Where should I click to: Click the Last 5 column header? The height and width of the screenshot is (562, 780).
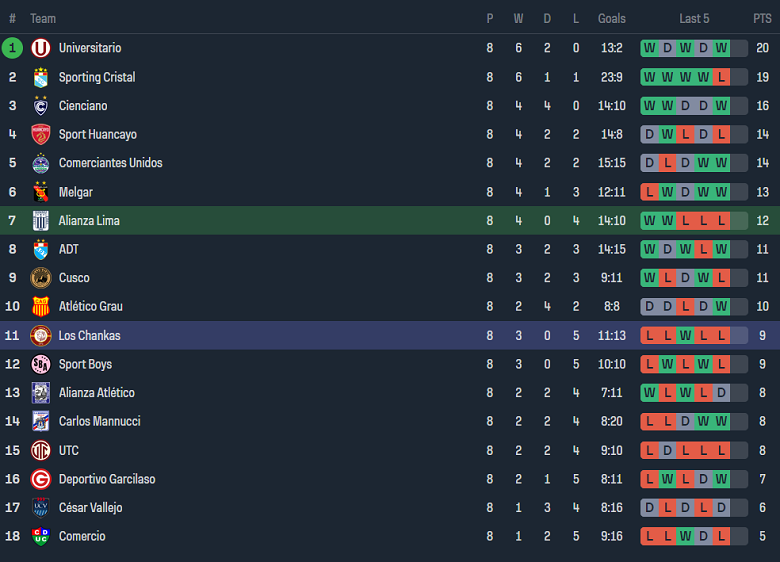pyautogui.click(x=694, y=18)
